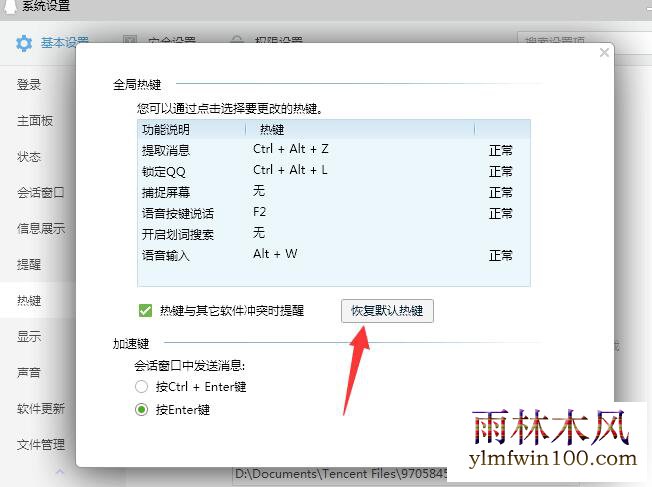The width and height of the screenshot is (652, 487).
Task: Select the 语音按键说话 hotkey row
Action: coord(333,213)
